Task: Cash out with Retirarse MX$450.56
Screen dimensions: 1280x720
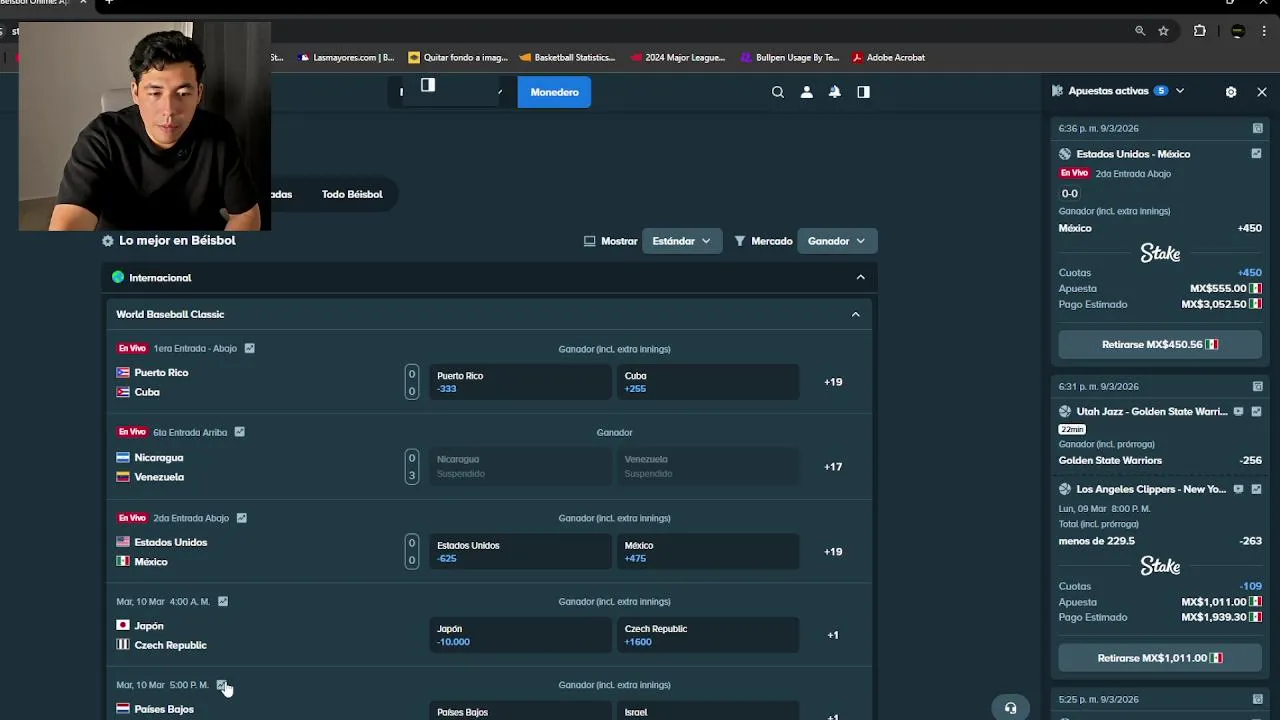Action: [1160, 344]
